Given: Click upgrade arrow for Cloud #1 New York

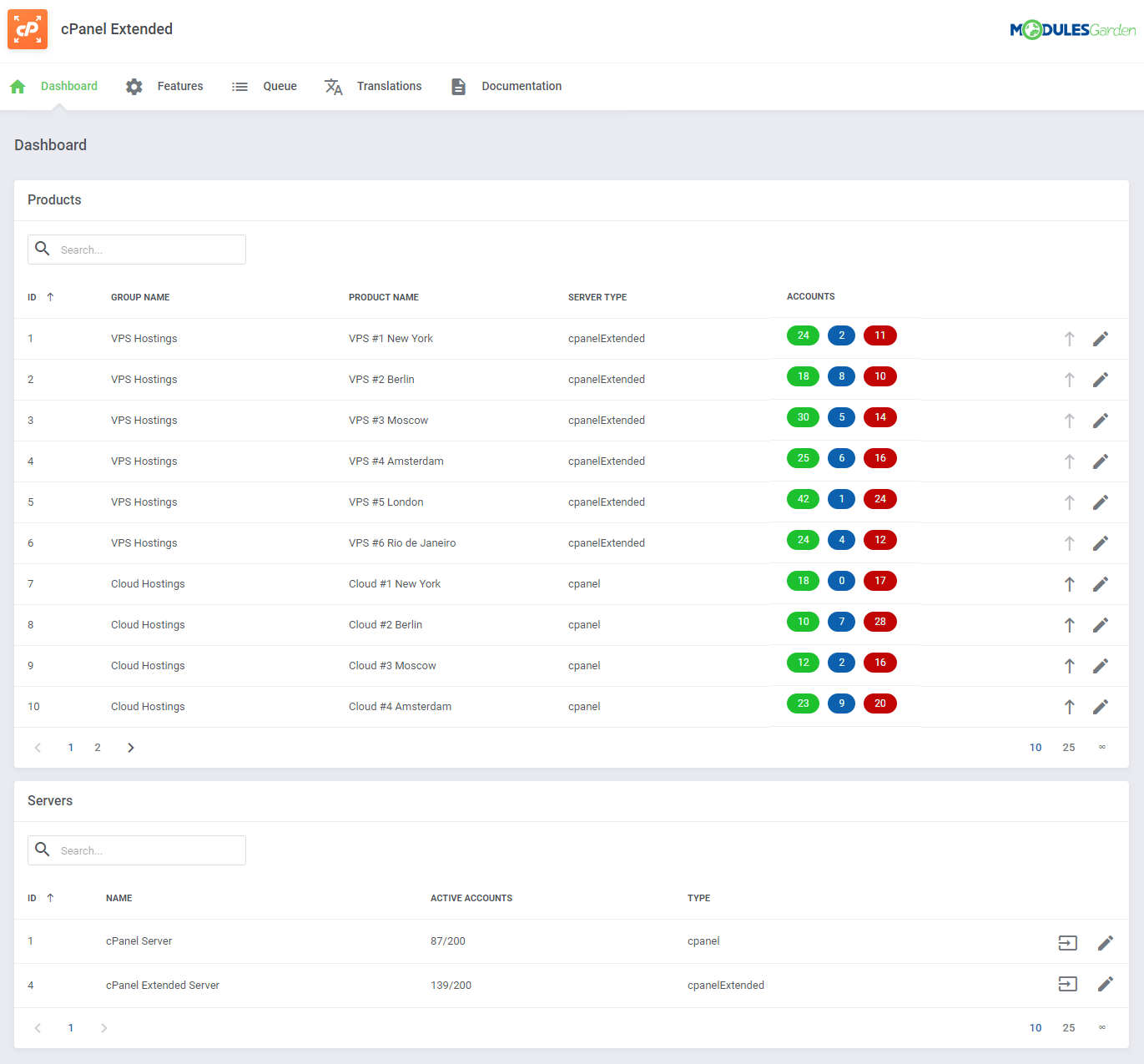Looking at the screenshot, I should pos(1069,584).
